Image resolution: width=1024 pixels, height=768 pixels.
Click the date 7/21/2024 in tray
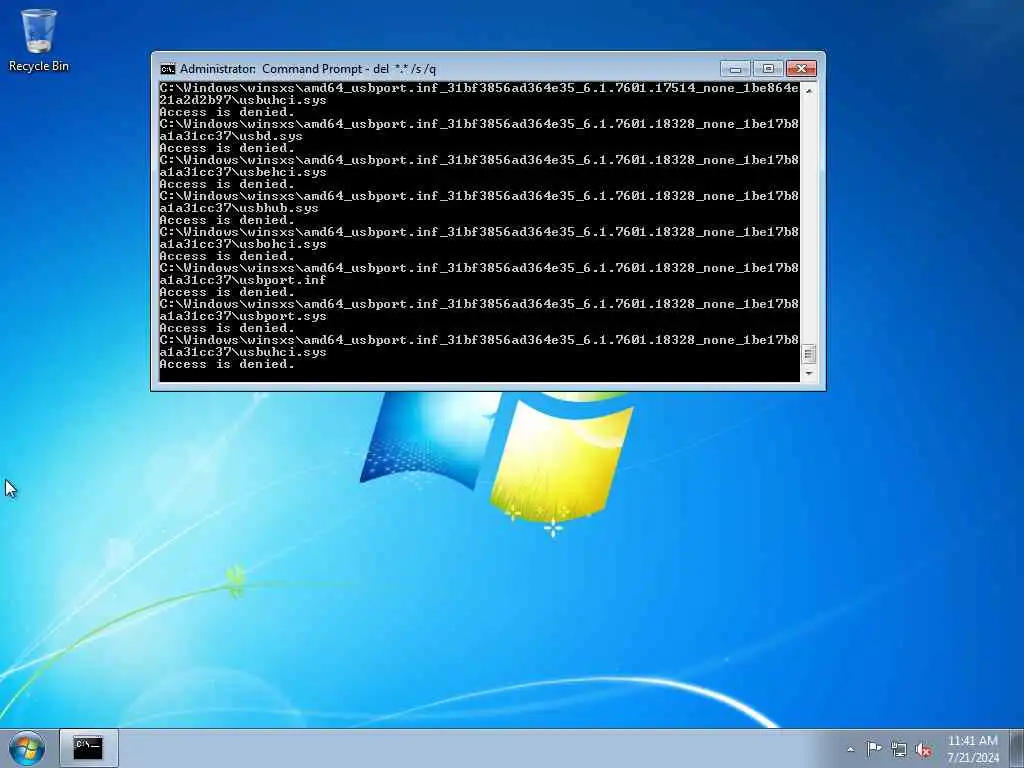[973, 758]
